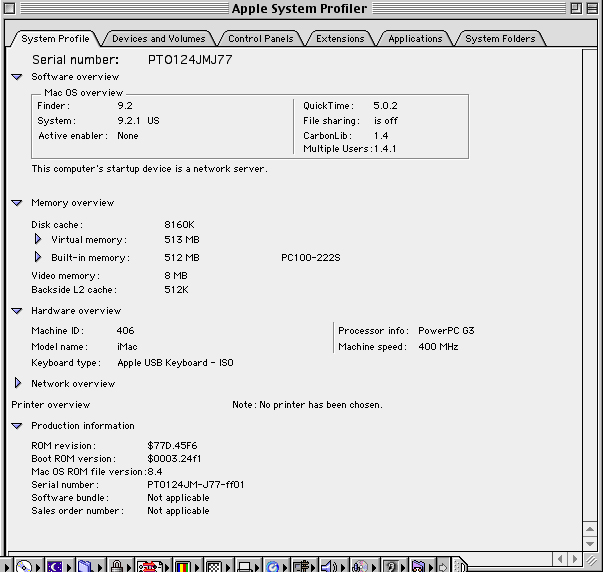Click the Video memory 8 MB value

pyautogui.click(x=176, y=276)
